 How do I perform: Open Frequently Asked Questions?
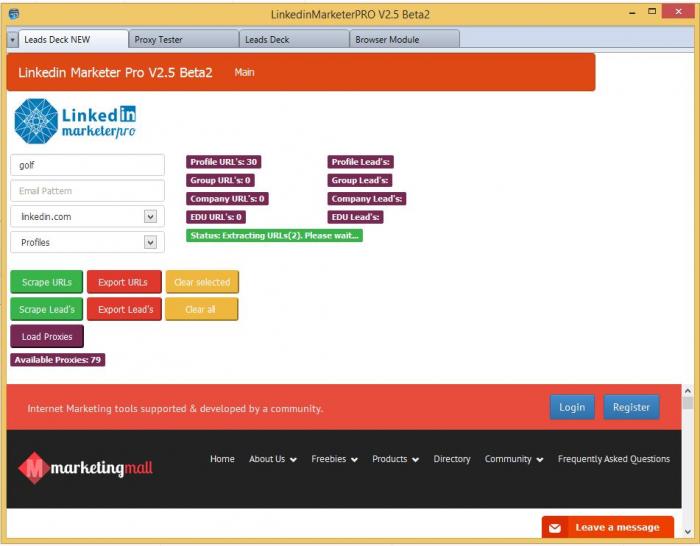[614, 459]
